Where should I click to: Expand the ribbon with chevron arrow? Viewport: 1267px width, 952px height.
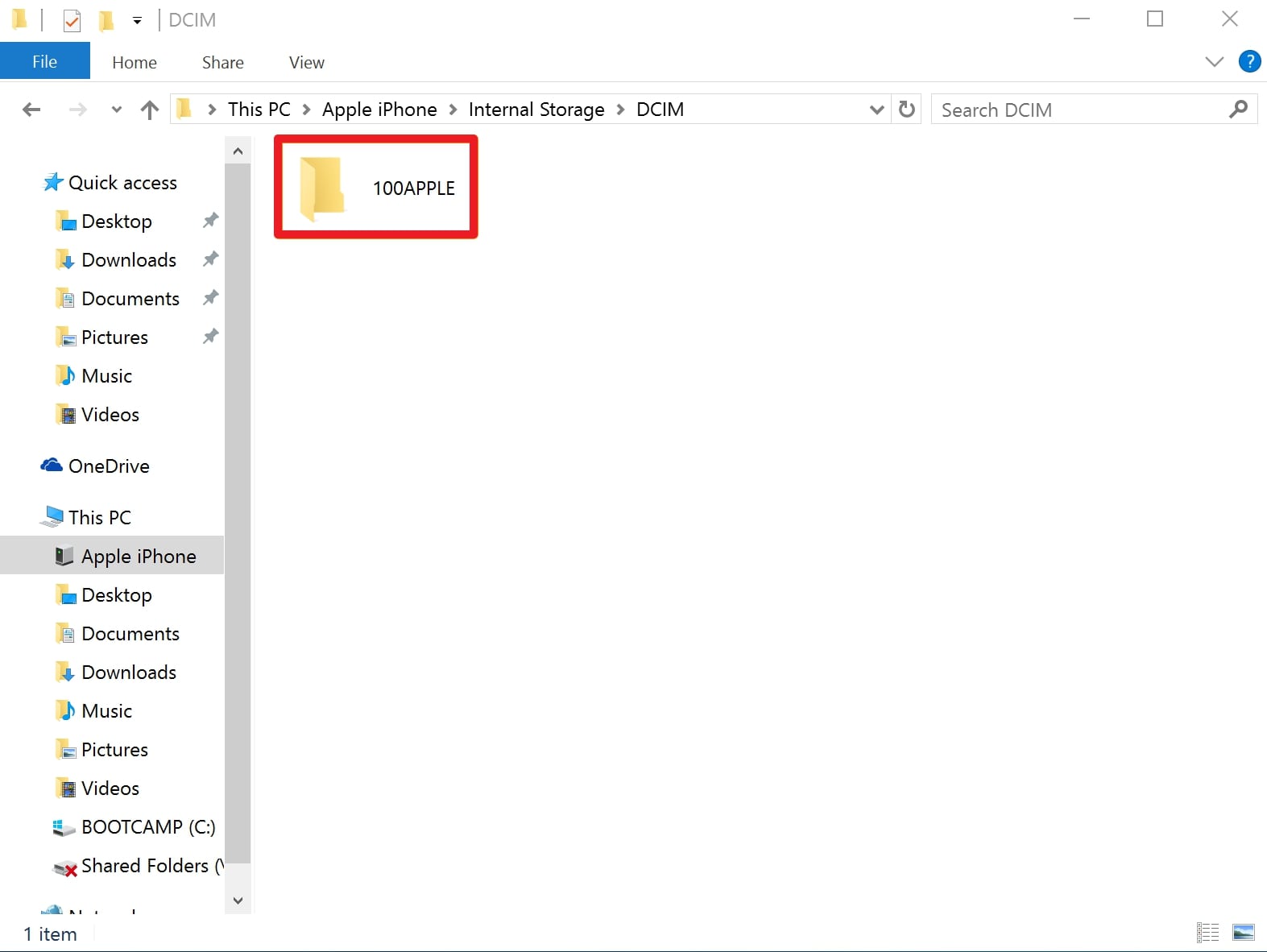(1214, 62)
